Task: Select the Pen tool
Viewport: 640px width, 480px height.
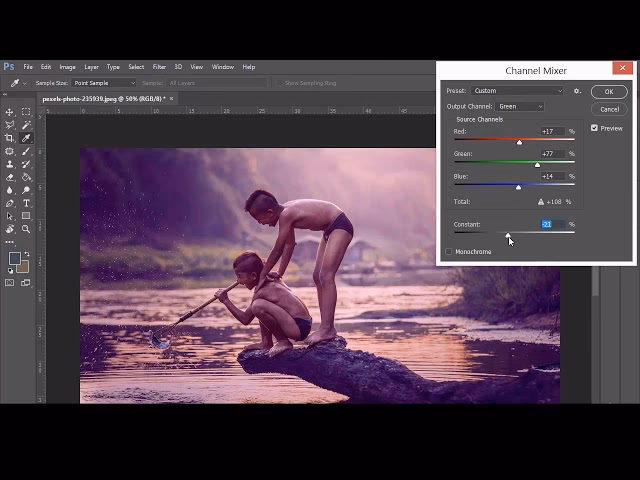Action: 9,203
